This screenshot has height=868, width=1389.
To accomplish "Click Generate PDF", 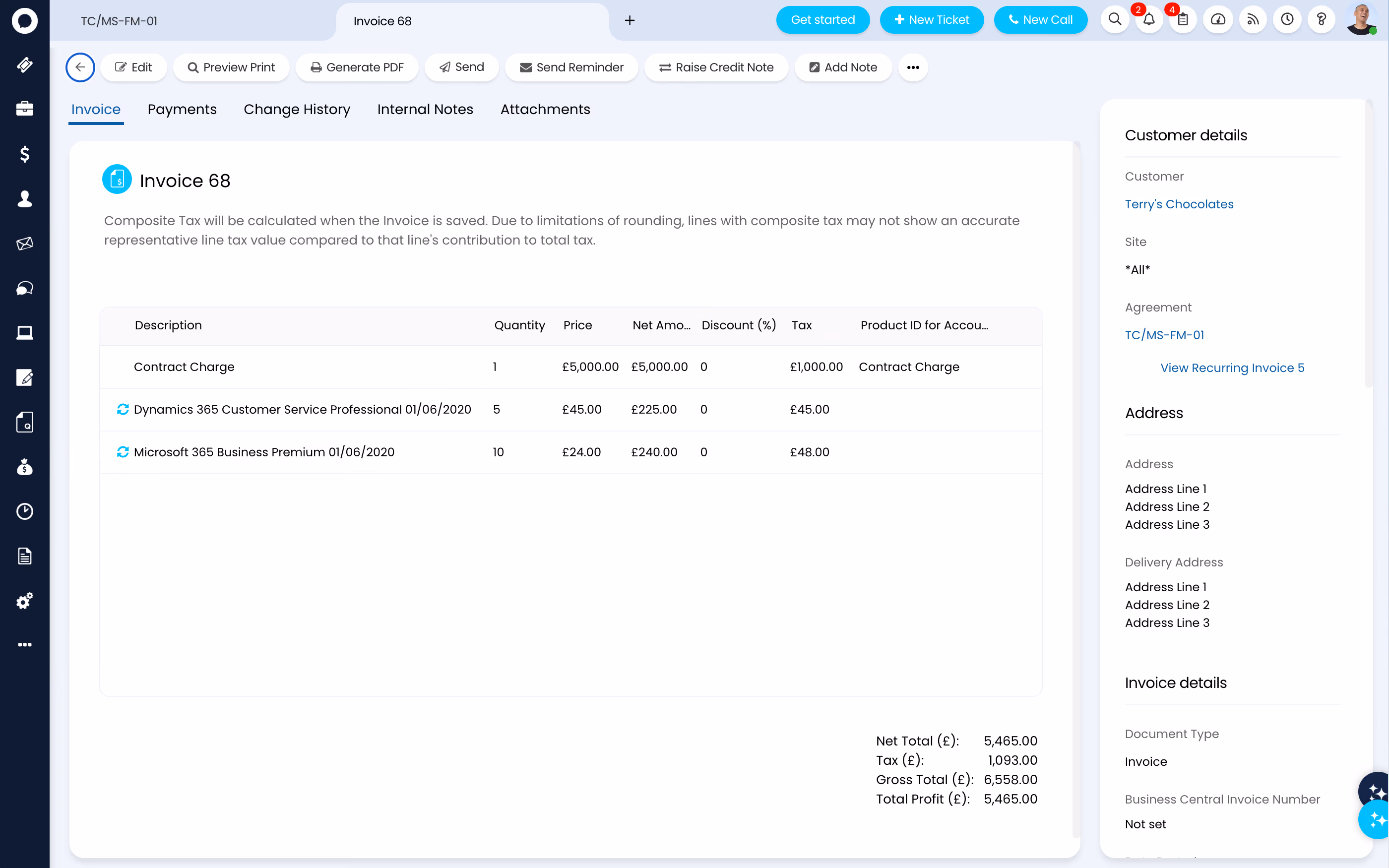I will click(357, 67).
